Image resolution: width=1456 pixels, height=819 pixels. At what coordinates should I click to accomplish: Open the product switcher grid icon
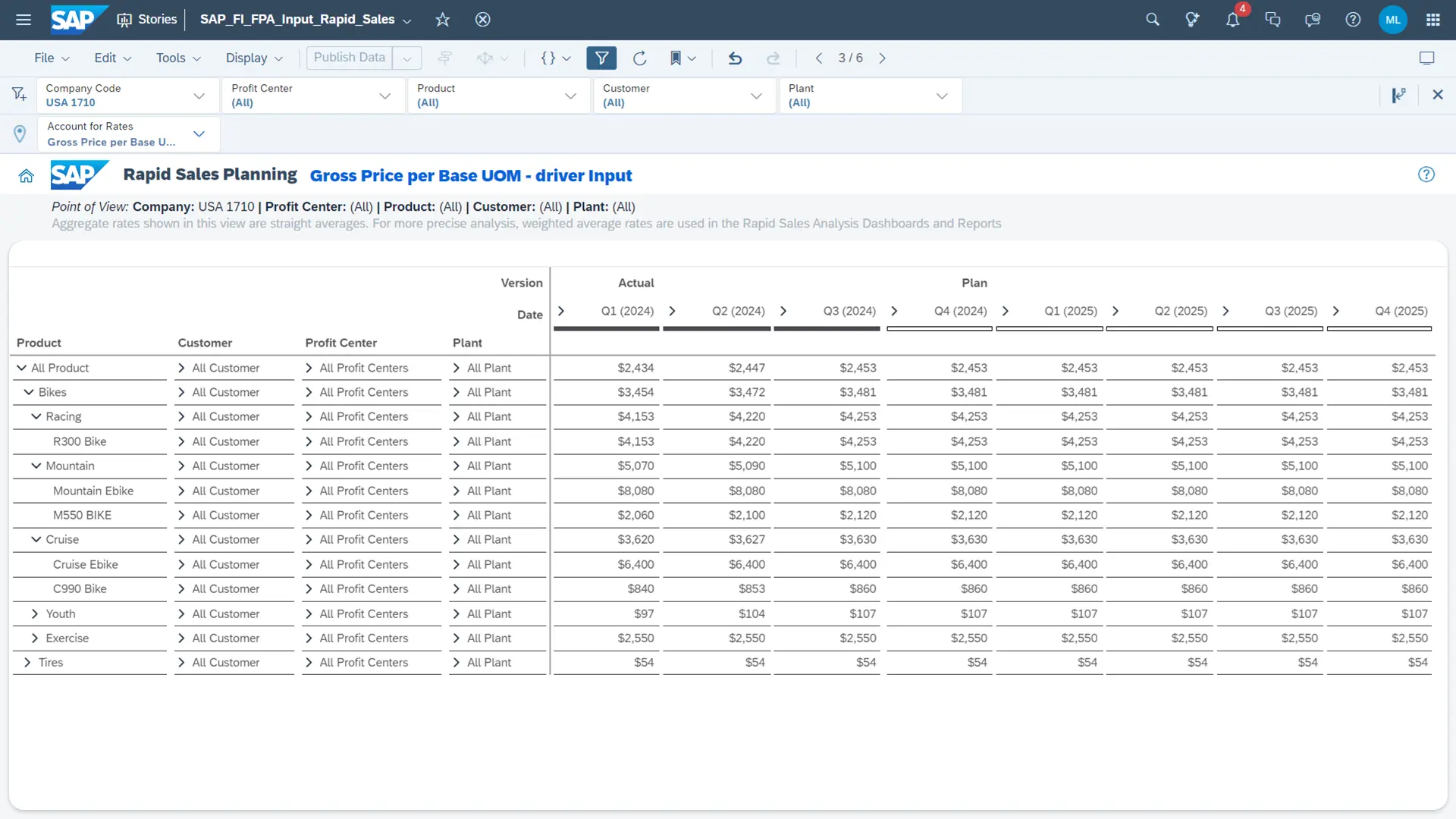[x=1433, y=20]
